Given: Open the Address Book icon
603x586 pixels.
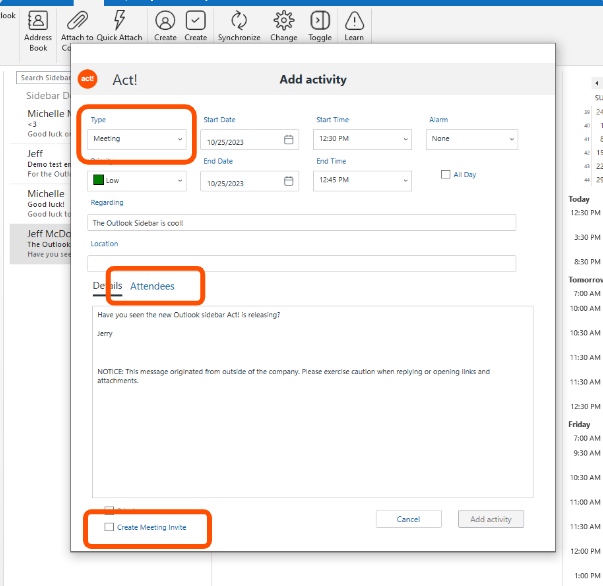Looking at the screenshot, I should pos(38,20).
